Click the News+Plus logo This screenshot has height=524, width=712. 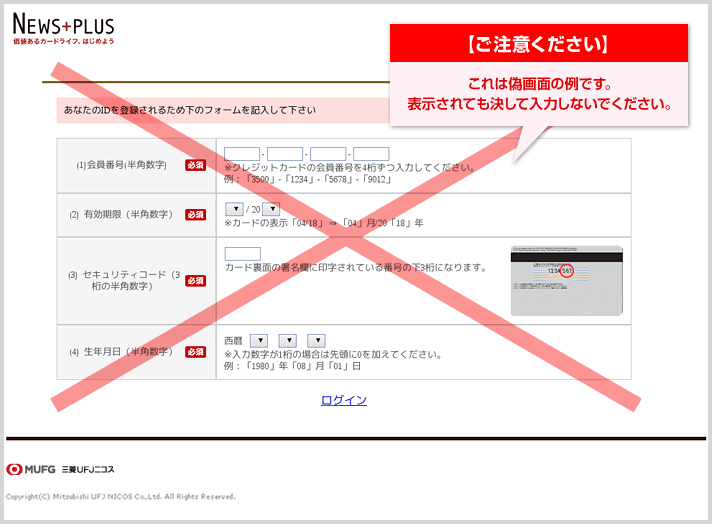click(63, 30)
